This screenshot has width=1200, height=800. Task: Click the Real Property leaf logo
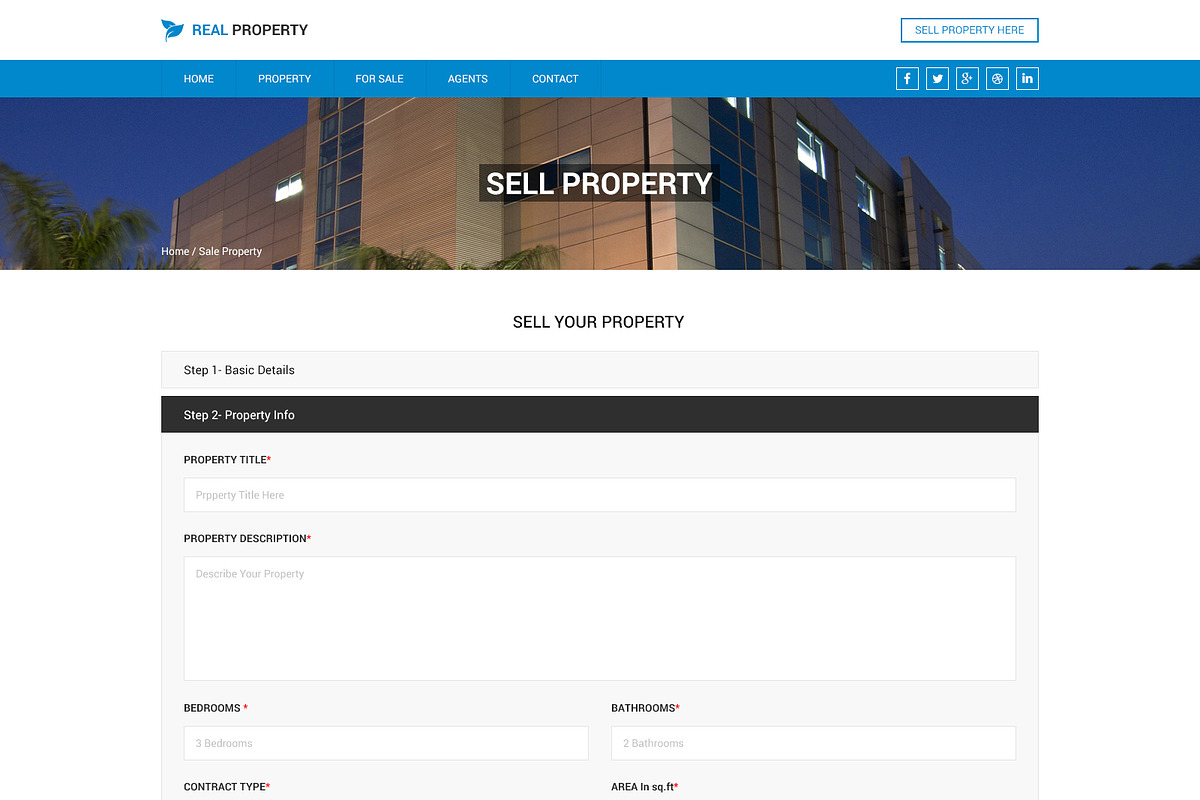click(173, 30)
